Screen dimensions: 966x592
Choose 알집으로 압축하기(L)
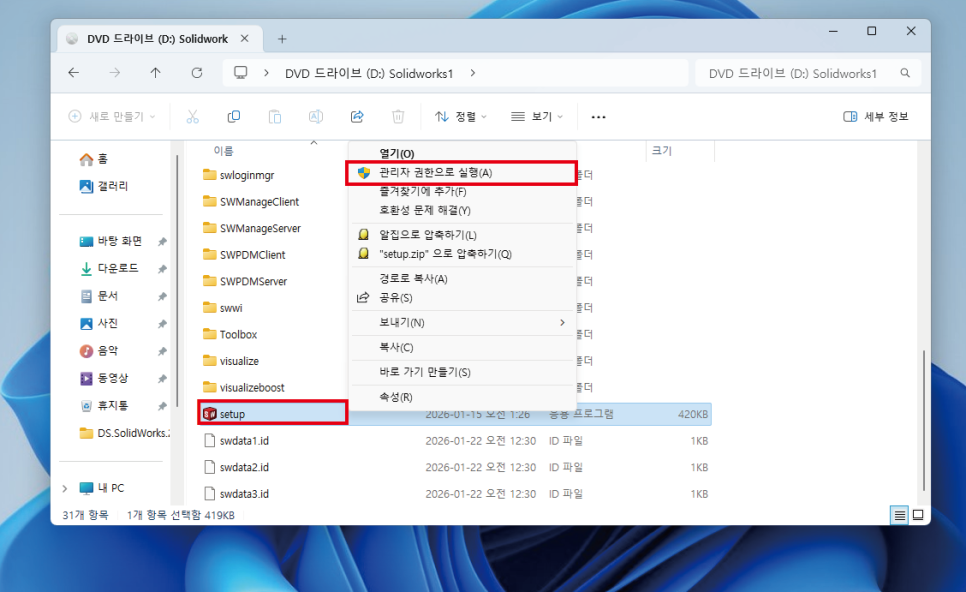coord(462,235)
